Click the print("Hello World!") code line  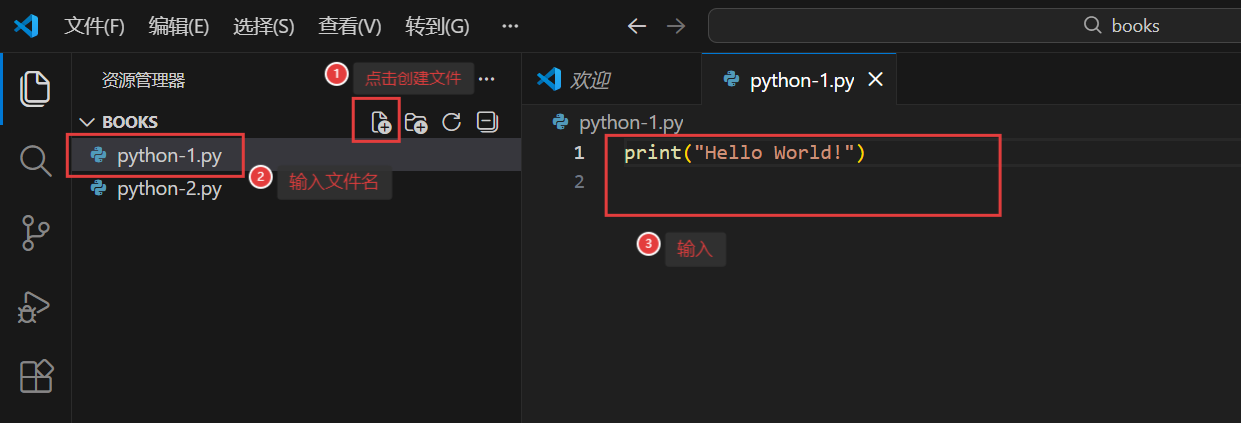click(x=744, y=153)
